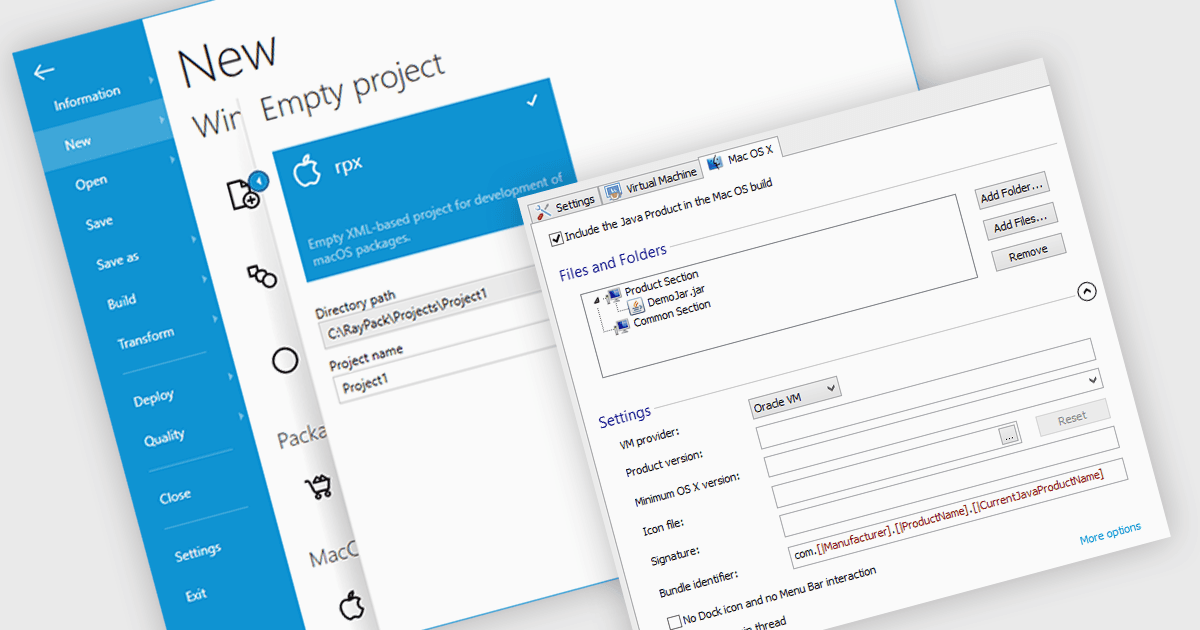
Task: Click the shopping cart package icon
Action: coord(318,488)
